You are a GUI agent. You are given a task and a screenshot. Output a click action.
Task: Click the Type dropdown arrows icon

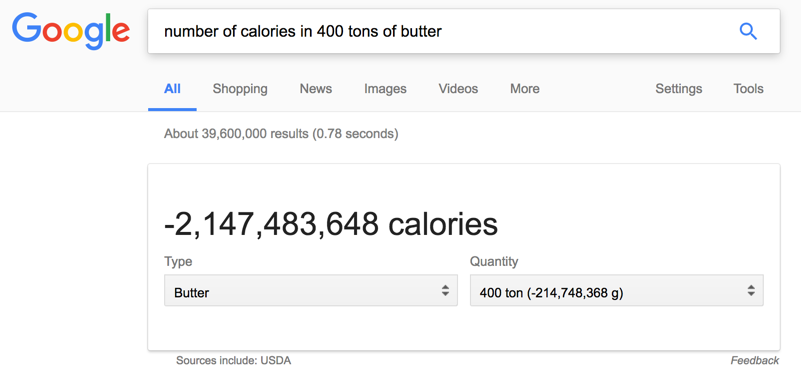coord(445,290)
